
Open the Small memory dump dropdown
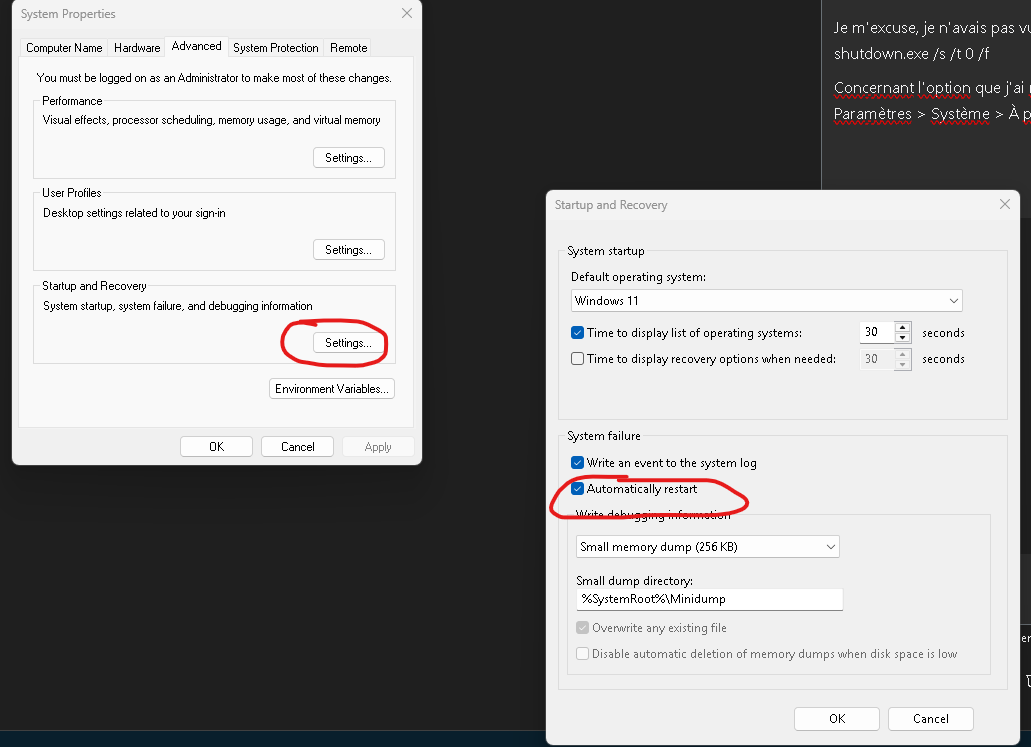707,546
